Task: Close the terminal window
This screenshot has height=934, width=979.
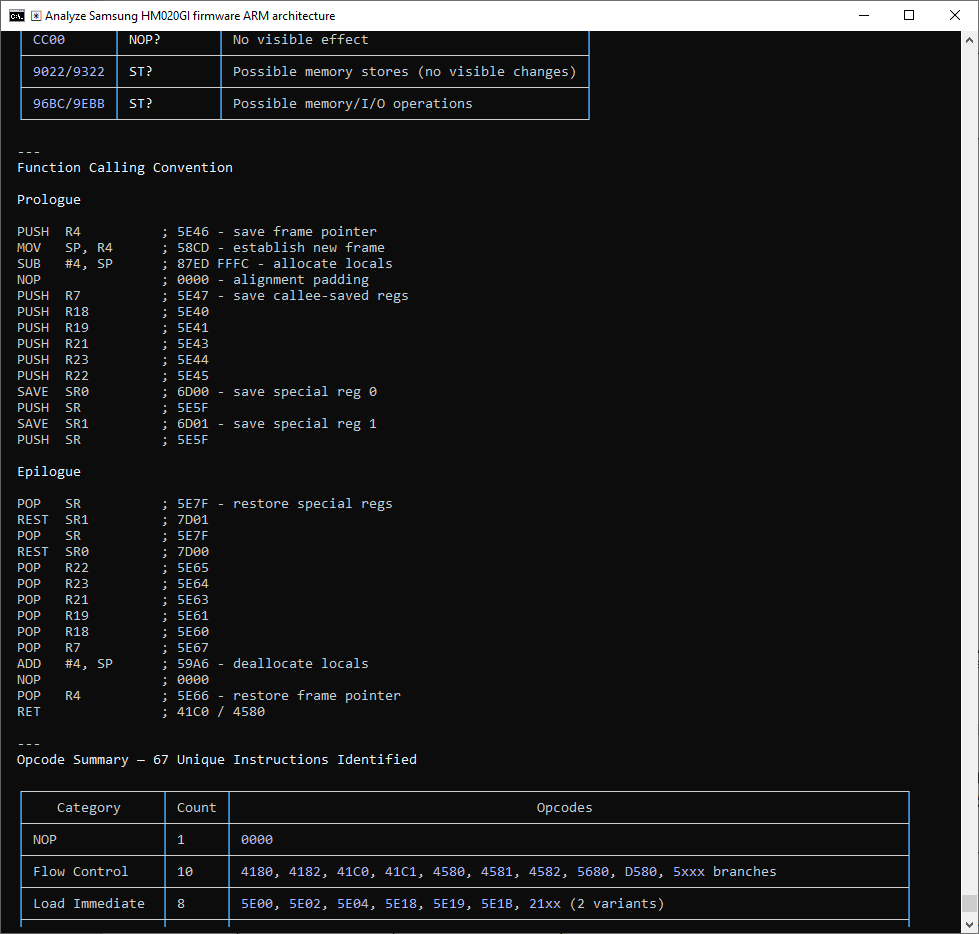Action: tap(955, 16)
